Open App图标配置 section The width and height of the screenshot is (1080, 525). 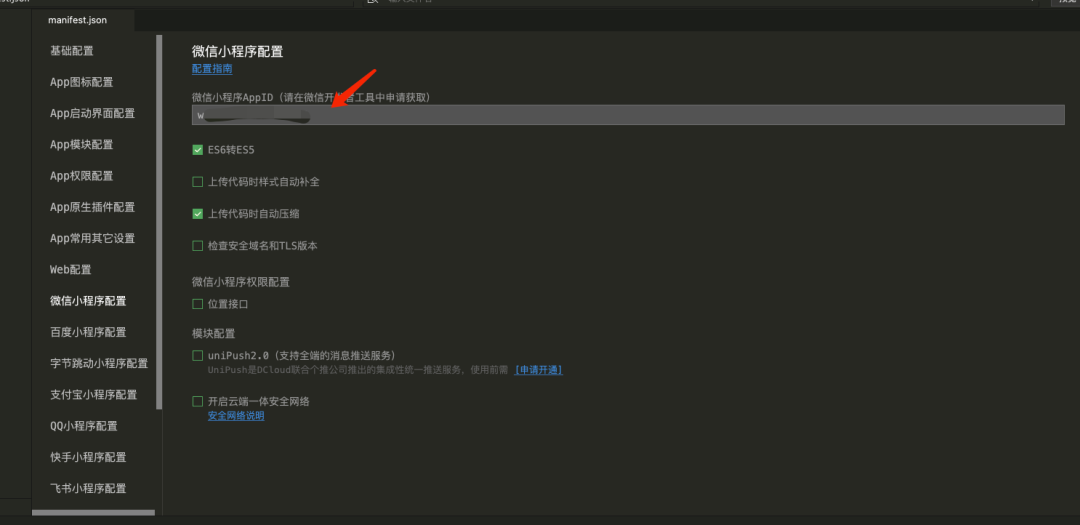click(x=81, y=82)
